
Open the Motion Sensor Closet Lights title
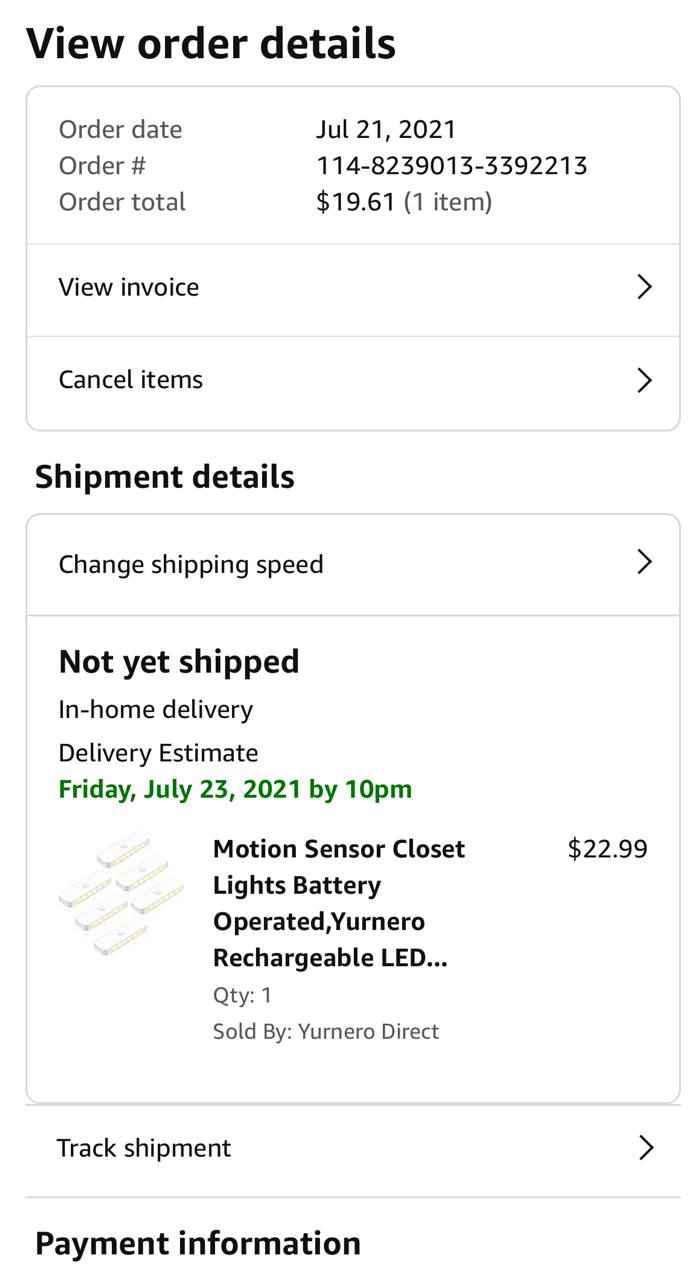pyautogui.click(x=339, y=903)
